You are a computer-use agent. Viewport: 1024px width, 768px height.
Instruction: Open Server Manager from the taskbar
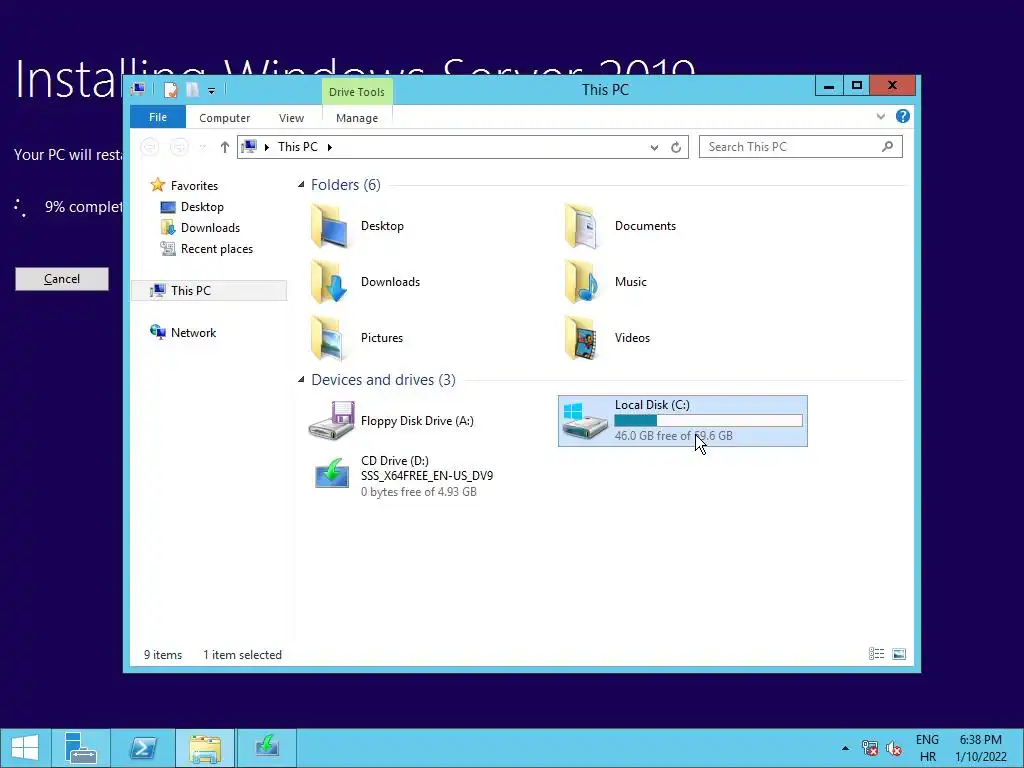tap(81, 748)
